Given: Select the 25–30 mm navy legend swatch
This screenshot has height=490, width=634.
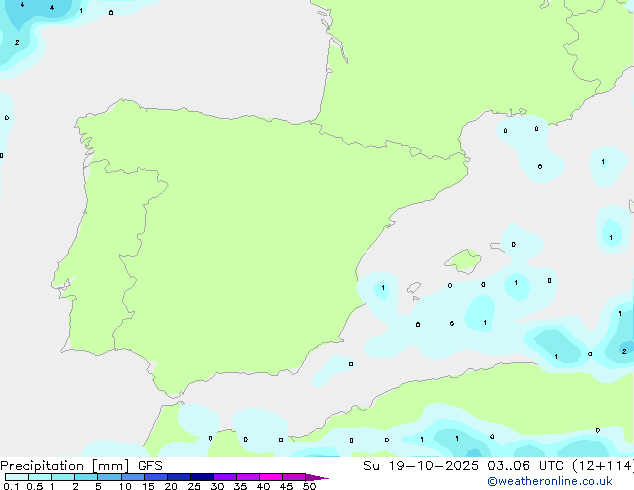Looking at the screenshot, I should pyautogui.click(x=202, y=477).
